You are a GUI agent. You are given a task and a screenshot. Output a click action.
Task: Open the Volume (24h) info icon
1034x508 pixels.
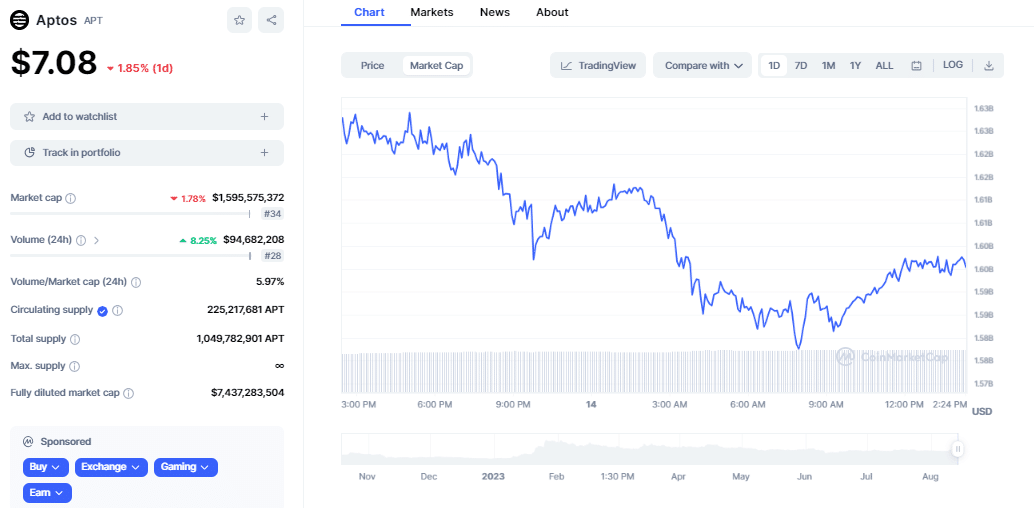(81, 240)
